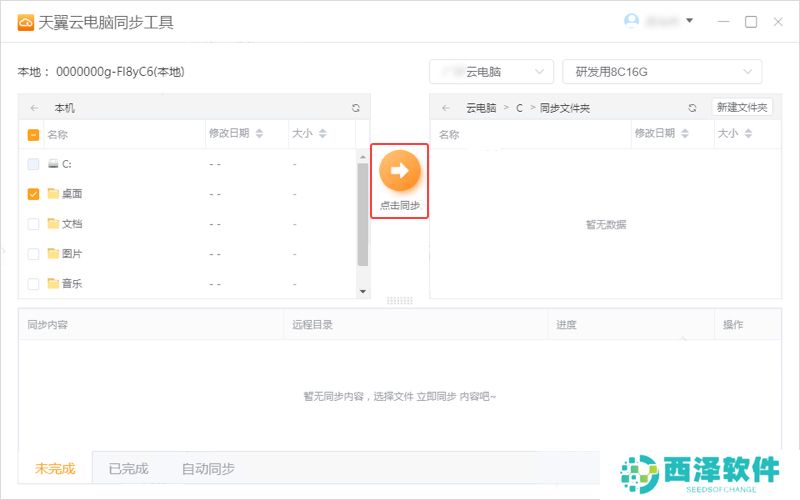The width and height of the screenshot is (800, 500).
Task: Click the 同步文件夹 breadcrumb
Action: tap(565, 108)
